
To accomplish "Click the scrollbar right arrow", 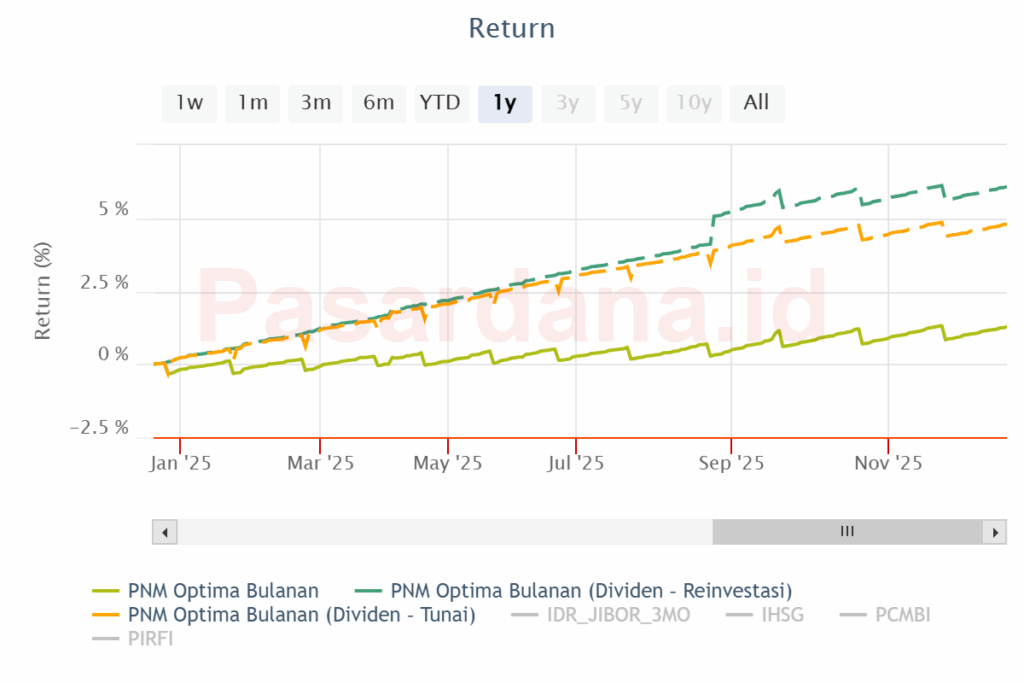I will pyautogui.click(x=994, y=532).
